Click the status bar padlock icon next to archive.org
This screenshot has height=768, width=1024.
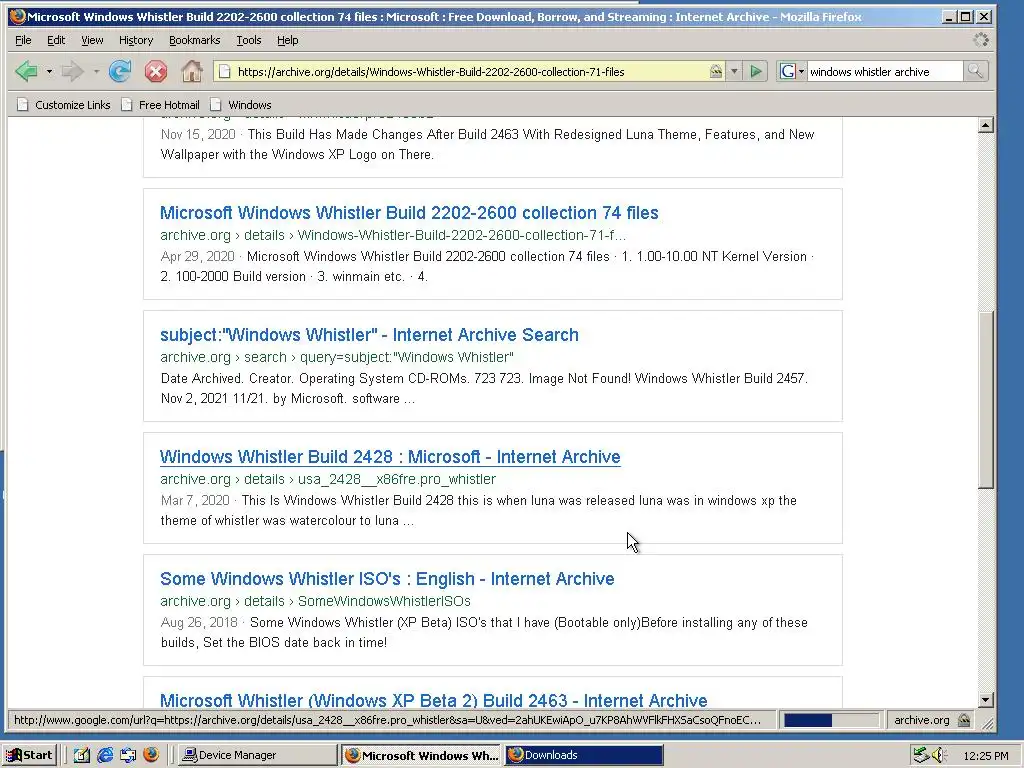(963, 720)
